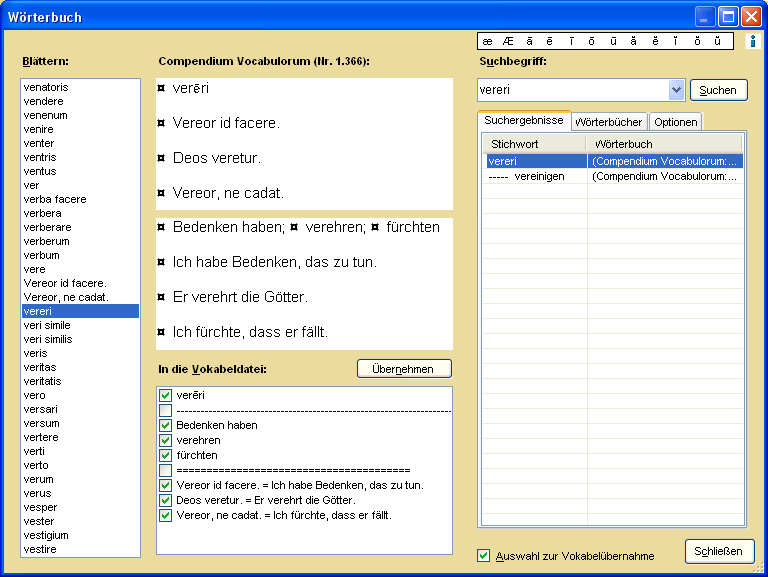Switch to the Wörterbücher tab
Viewport: 768px width, 577px height.
[609, 122]
